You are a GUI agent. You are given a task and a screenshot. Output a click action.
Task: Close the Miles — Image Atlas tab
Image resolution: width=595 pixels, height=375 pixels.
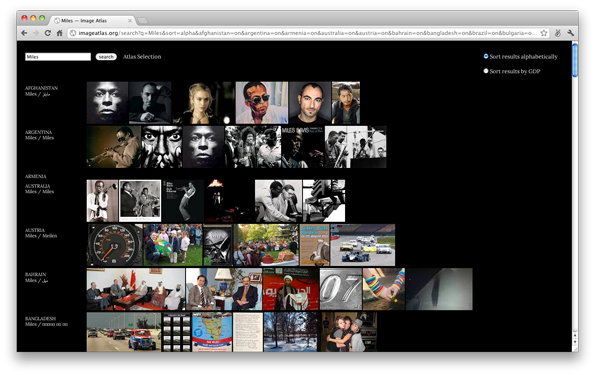[130, 20]
